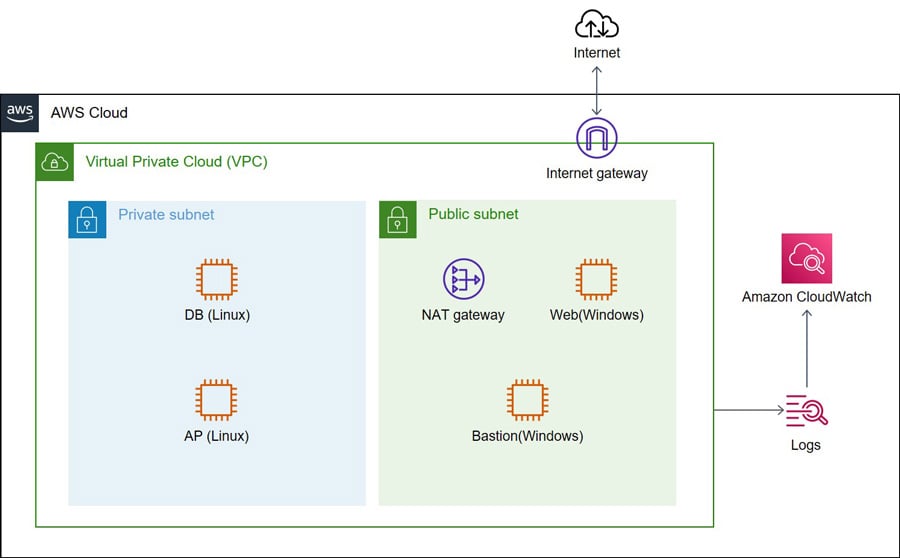Select the arrow between Internet and gateway
The height and width of the screenshot is (558, 900).
(x=597, y=90)
